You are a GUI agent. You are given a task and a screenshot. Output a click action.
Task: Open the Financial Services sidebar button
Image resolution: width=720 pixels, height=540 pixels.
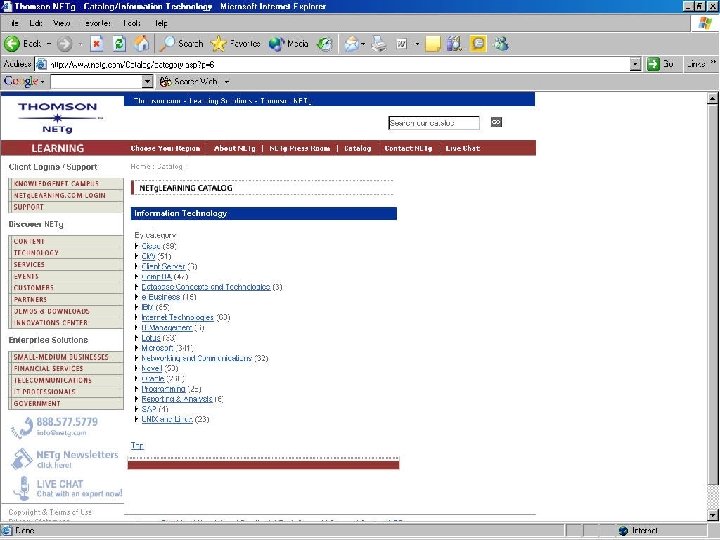[x=66, y=369]
